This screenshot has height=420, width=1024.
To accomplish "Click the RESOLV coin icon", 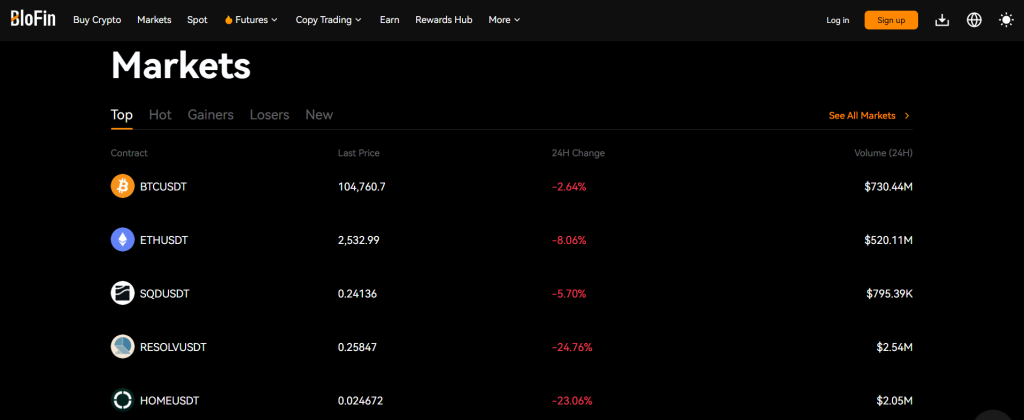I will coord(122,347).
